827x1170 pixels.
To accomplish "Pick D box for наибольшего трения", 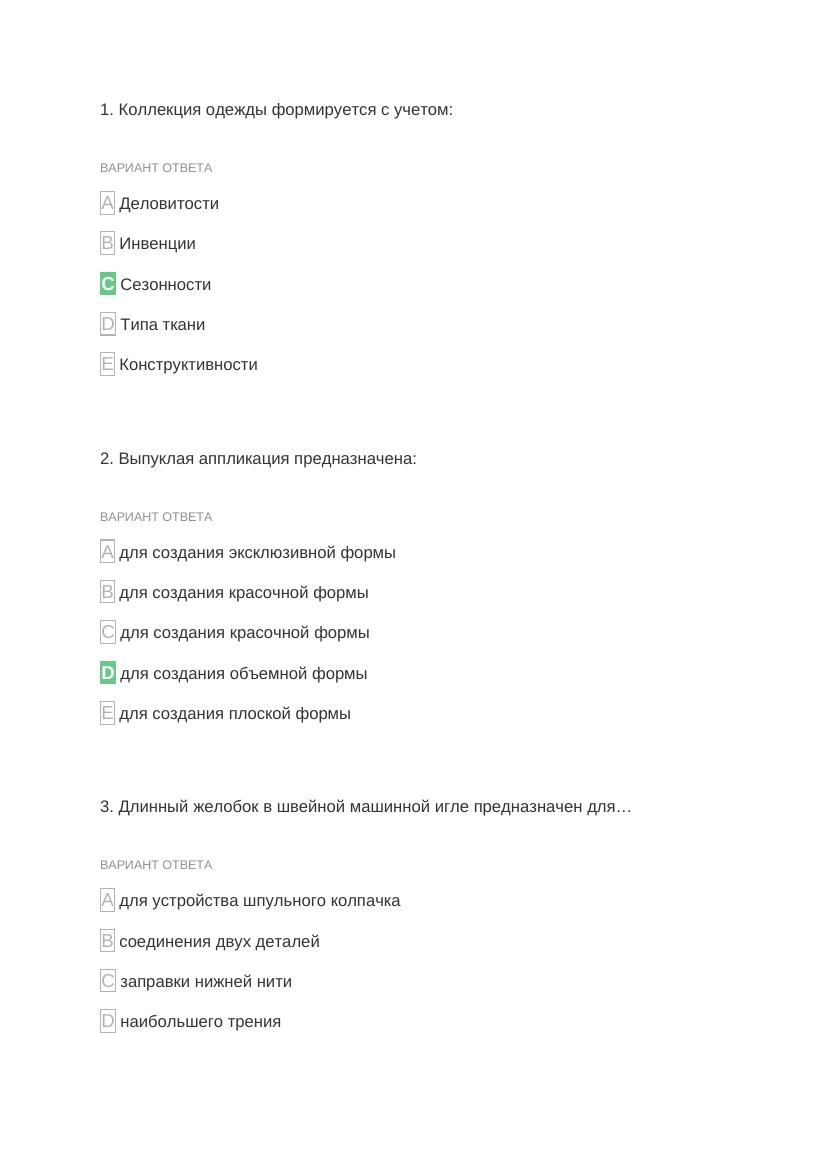I will pos(108,1021).
